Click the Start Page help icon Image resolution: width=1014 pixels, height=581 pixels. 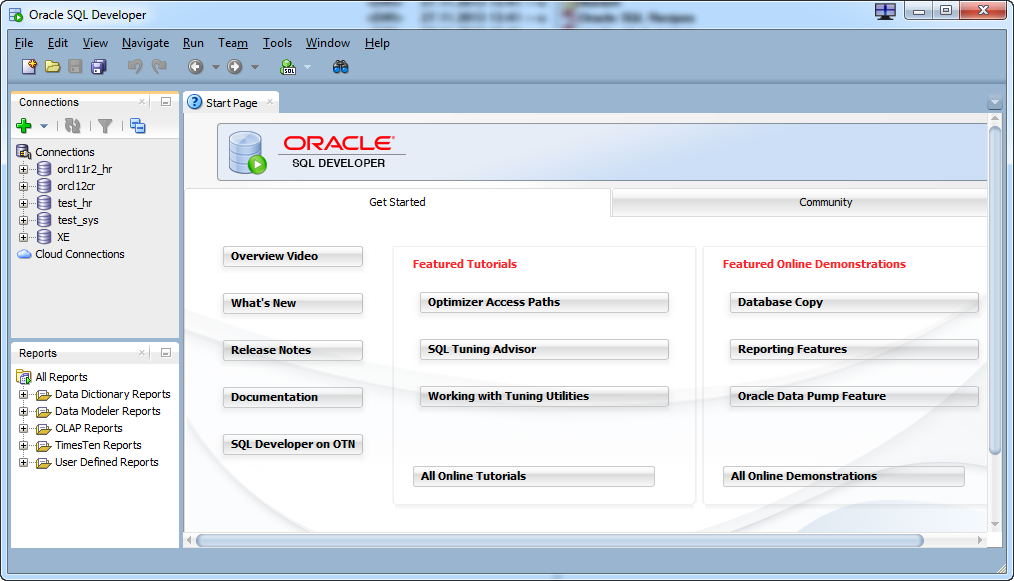195,102
